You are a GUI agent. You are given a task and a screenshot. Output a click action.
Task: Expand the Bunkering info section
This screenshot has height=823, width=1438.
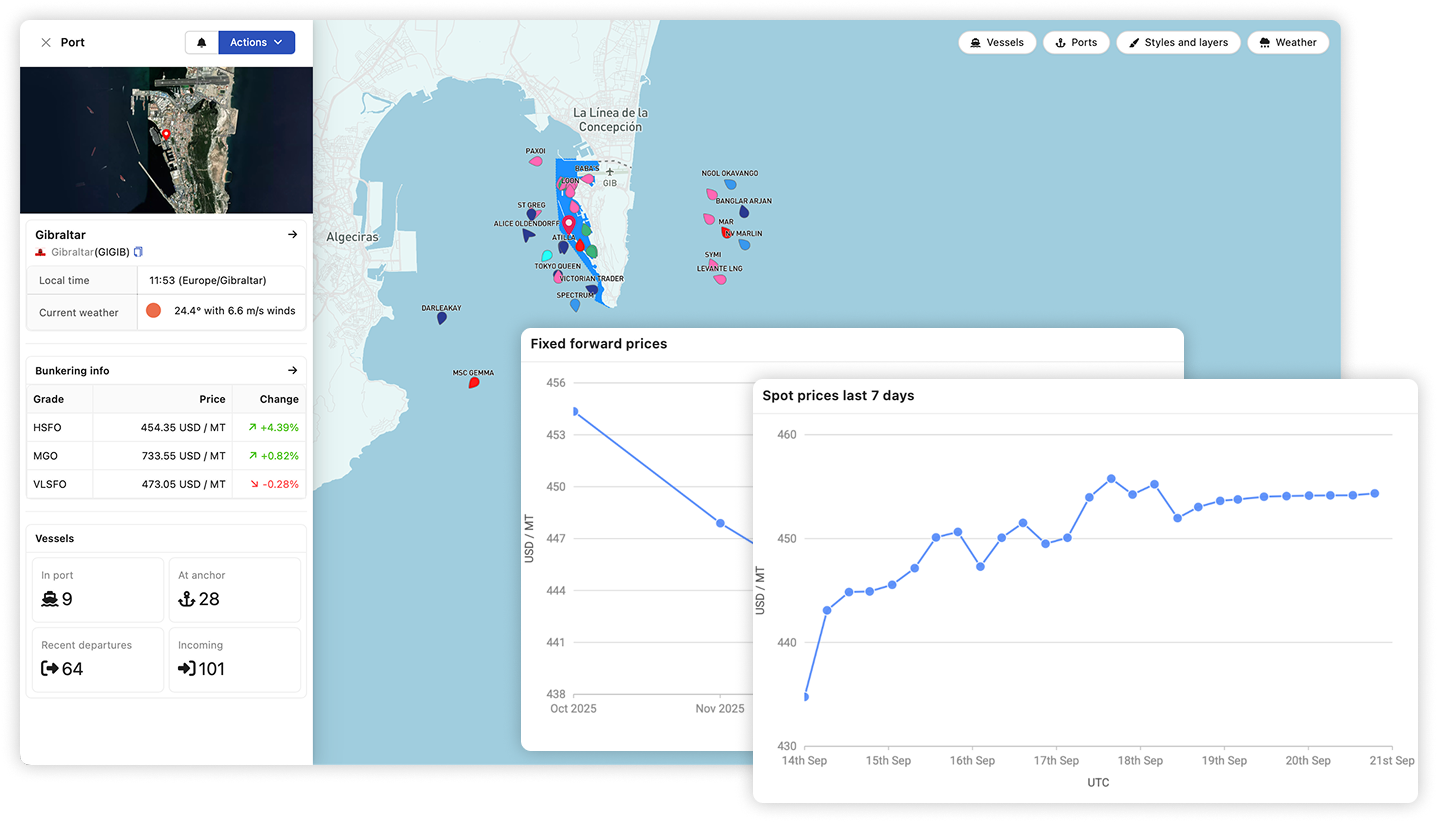point(292,370)
